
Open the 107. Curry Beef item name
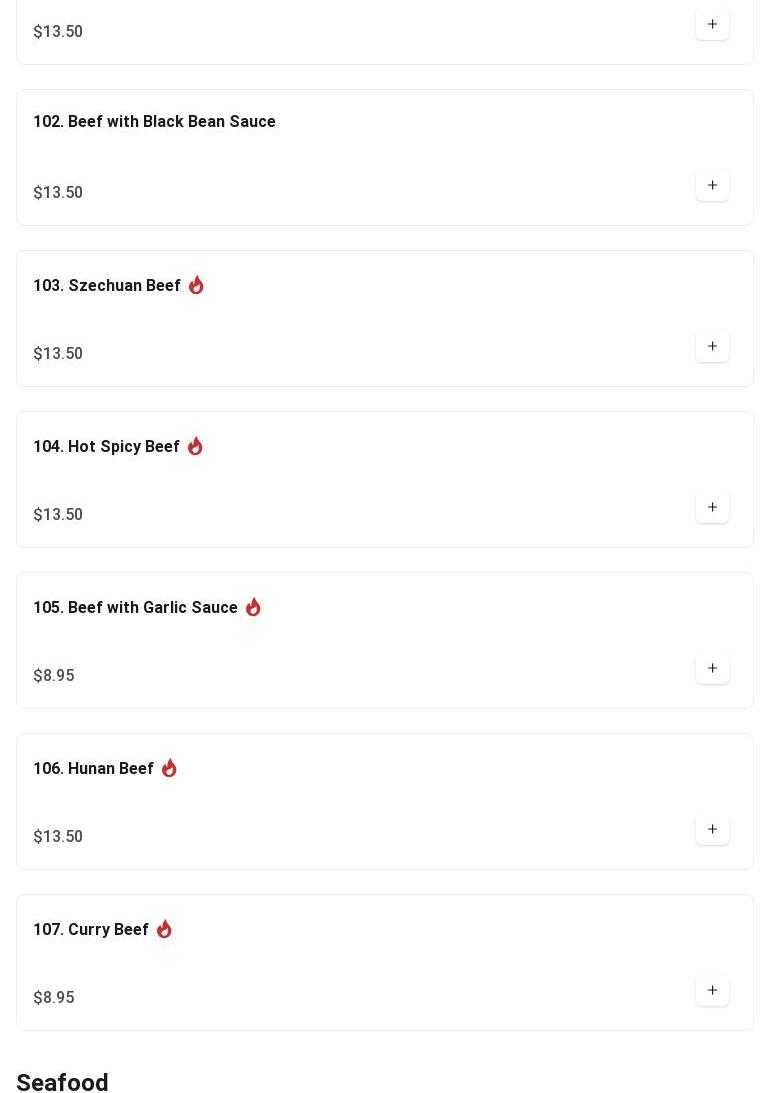point(91,929)
